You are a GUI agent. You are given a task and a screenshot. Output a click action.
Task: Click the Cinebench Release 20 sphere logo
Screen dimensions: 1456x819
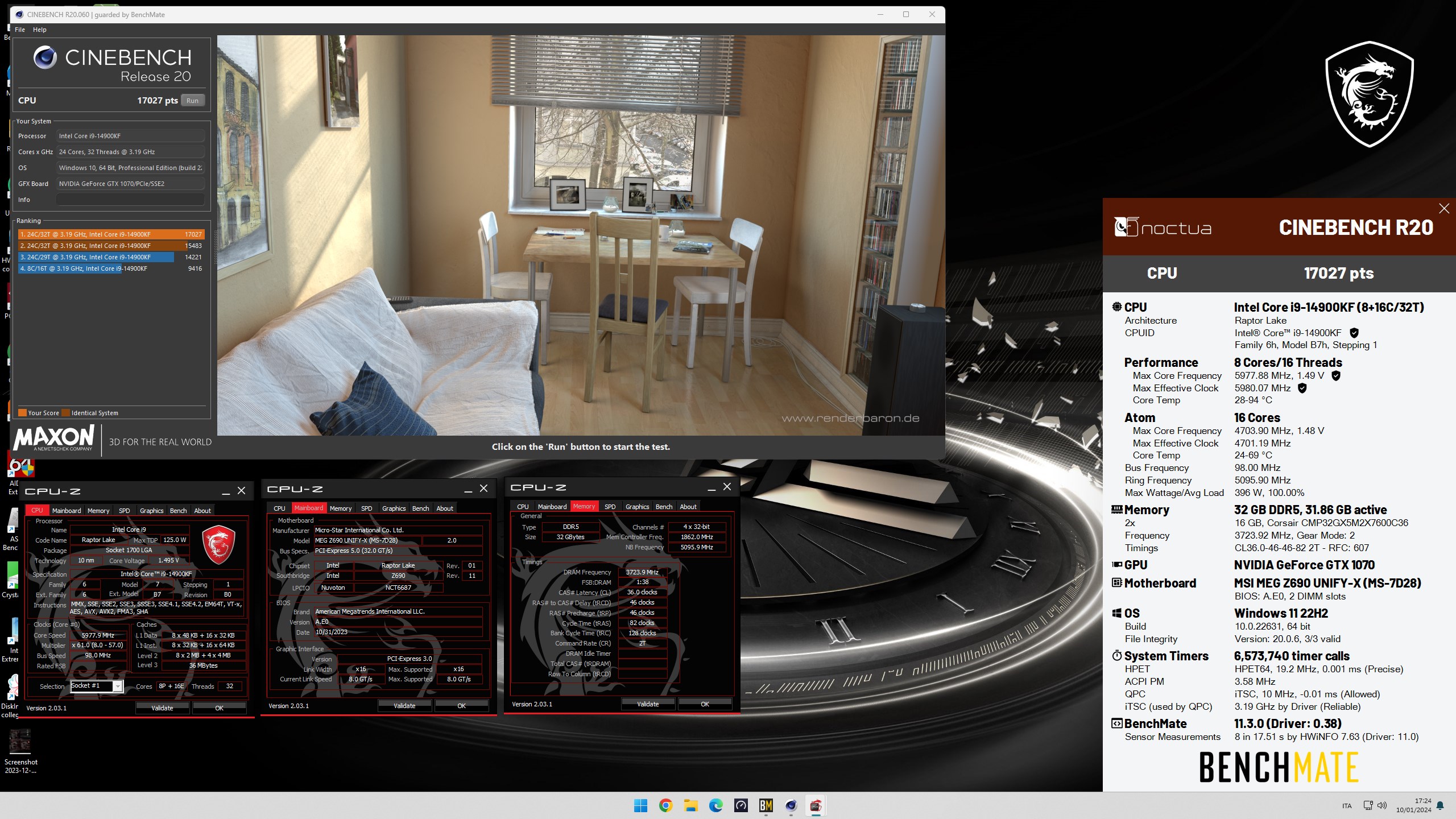tap(45, 57)
